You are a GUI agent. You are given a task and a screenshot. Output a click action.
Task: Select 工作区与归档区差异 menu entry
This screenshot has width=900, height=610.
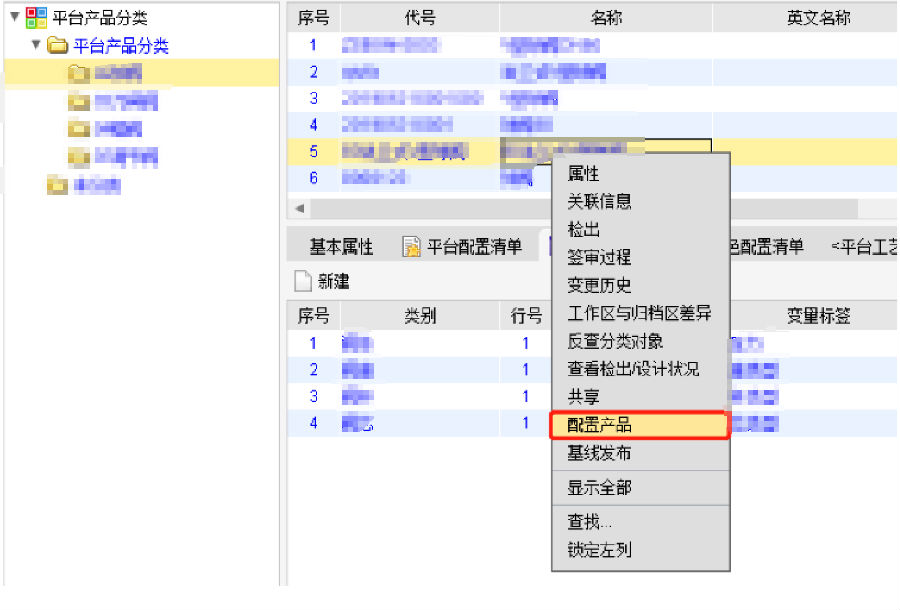pyautogui.click(x=639, y=313)
